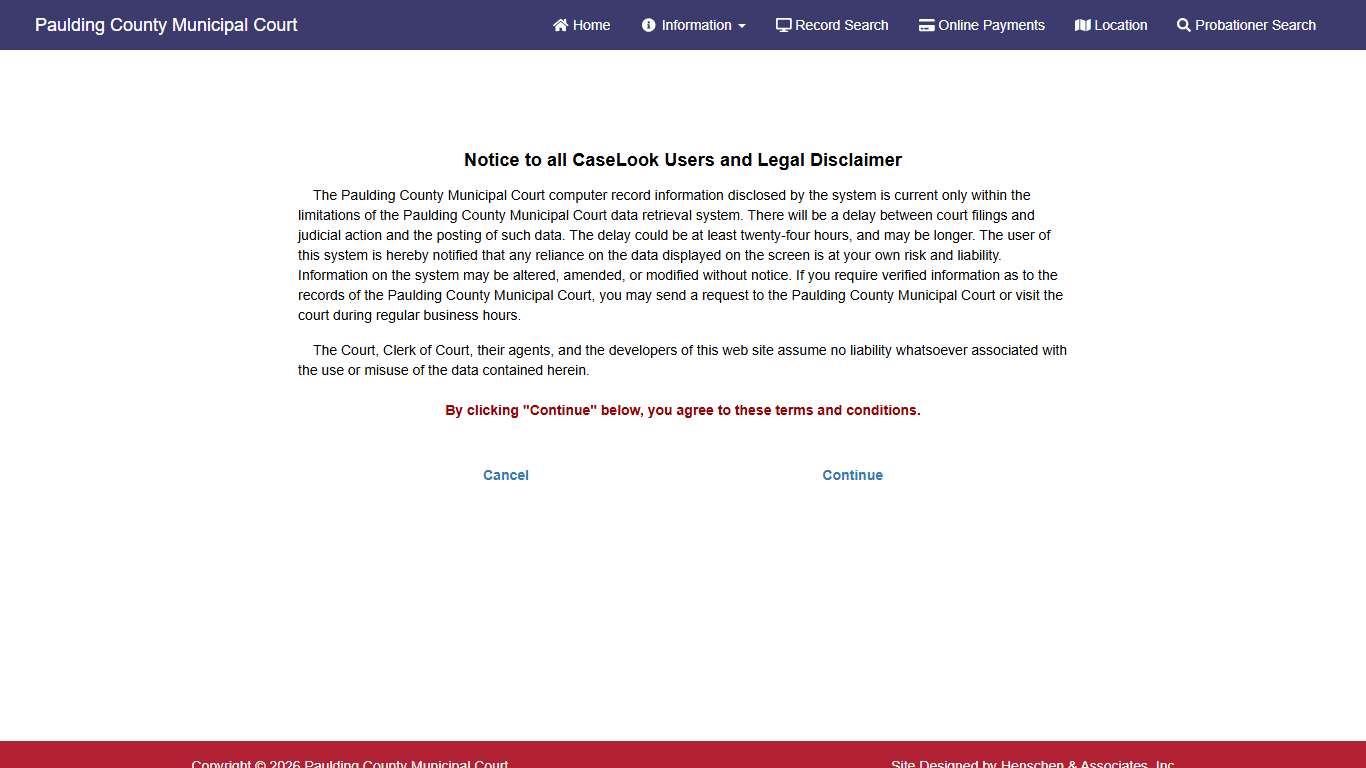The width and height of the screenshot is (1366, 768).
Task: Open the Location text link
Action: pyautogui.click(x=1120, y=25)
